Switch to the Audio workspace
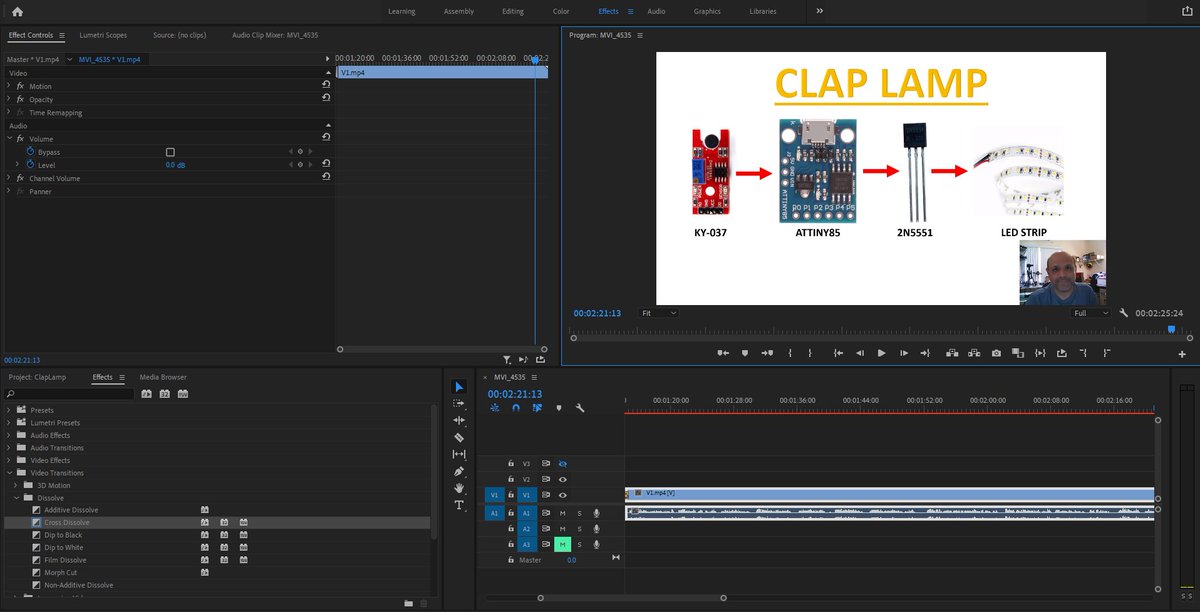1200x612 pixels. [x=656, y=11]
